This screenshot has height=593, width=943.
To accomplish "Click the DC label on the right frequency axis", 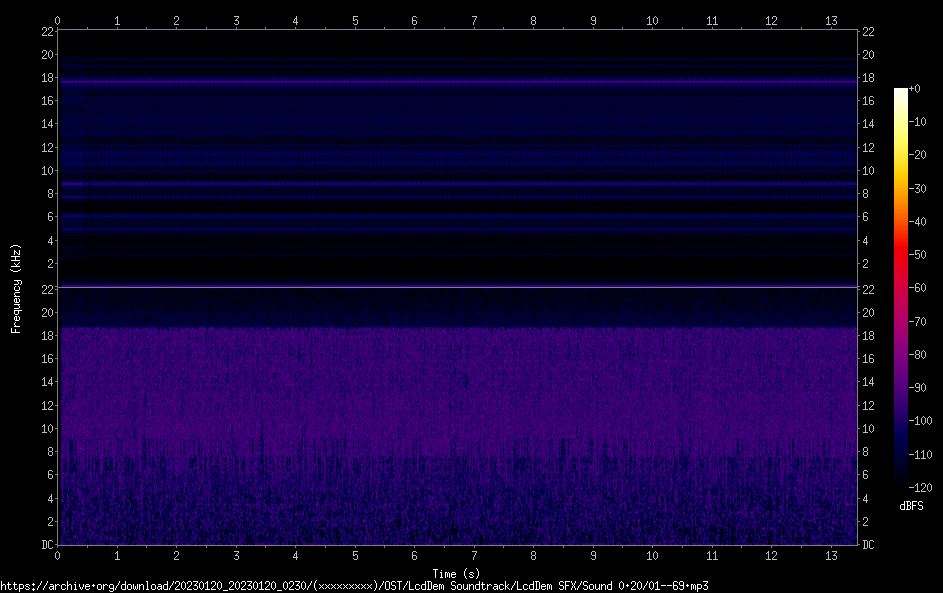I will (x=868, y=545).
